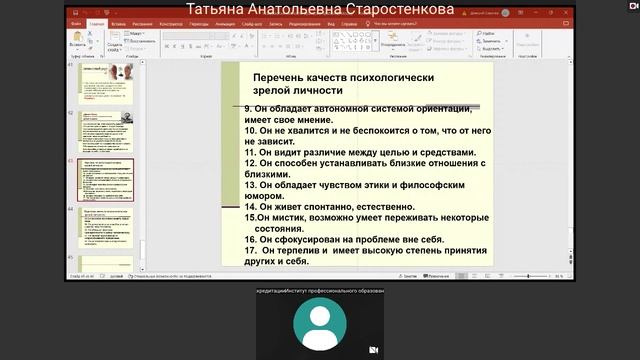The image size is (640, 360).
Task: Click Найти (Find) button
Action: (486, 33)
